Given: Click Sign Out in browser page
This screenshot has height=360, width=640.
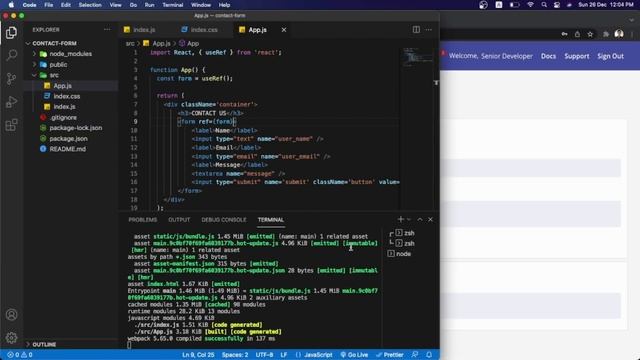Looking at the screenshot, I should coord(610,56).
